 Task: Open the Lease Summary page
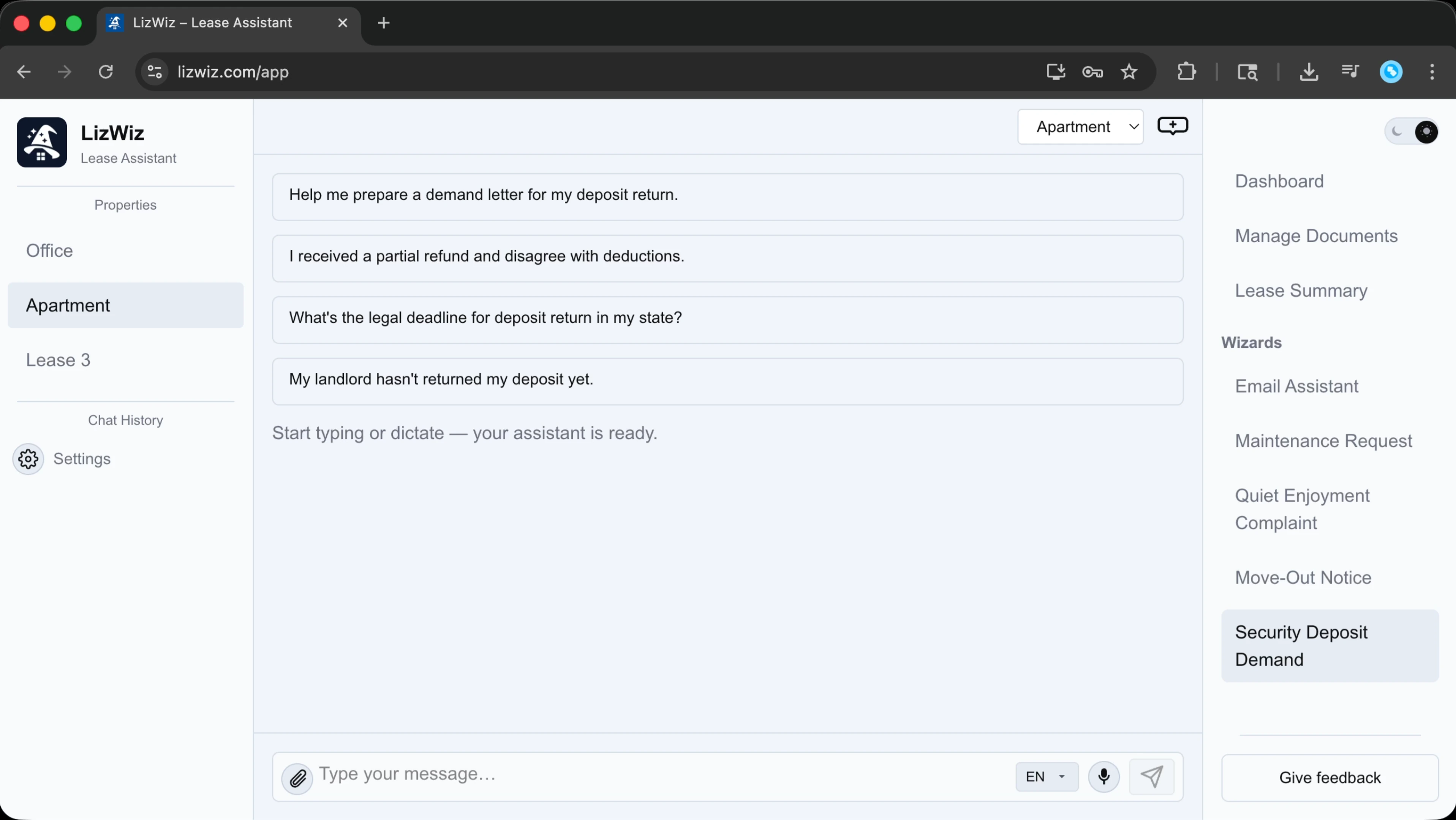1301,290
